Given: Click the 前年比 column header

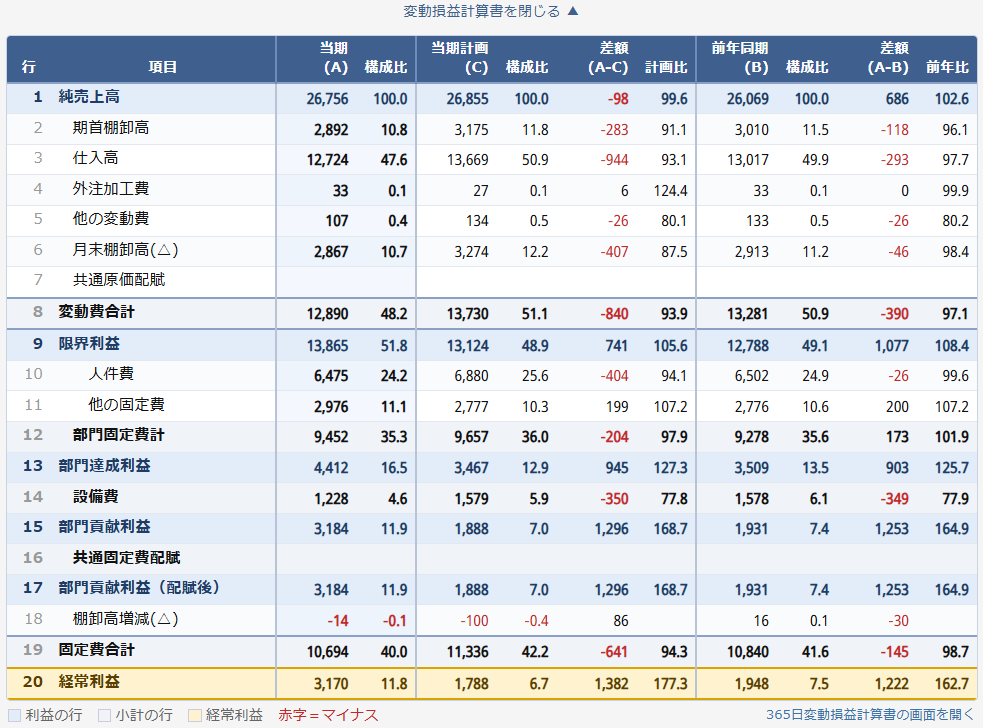Looking at the screenshot, I should tap(947, 67).
